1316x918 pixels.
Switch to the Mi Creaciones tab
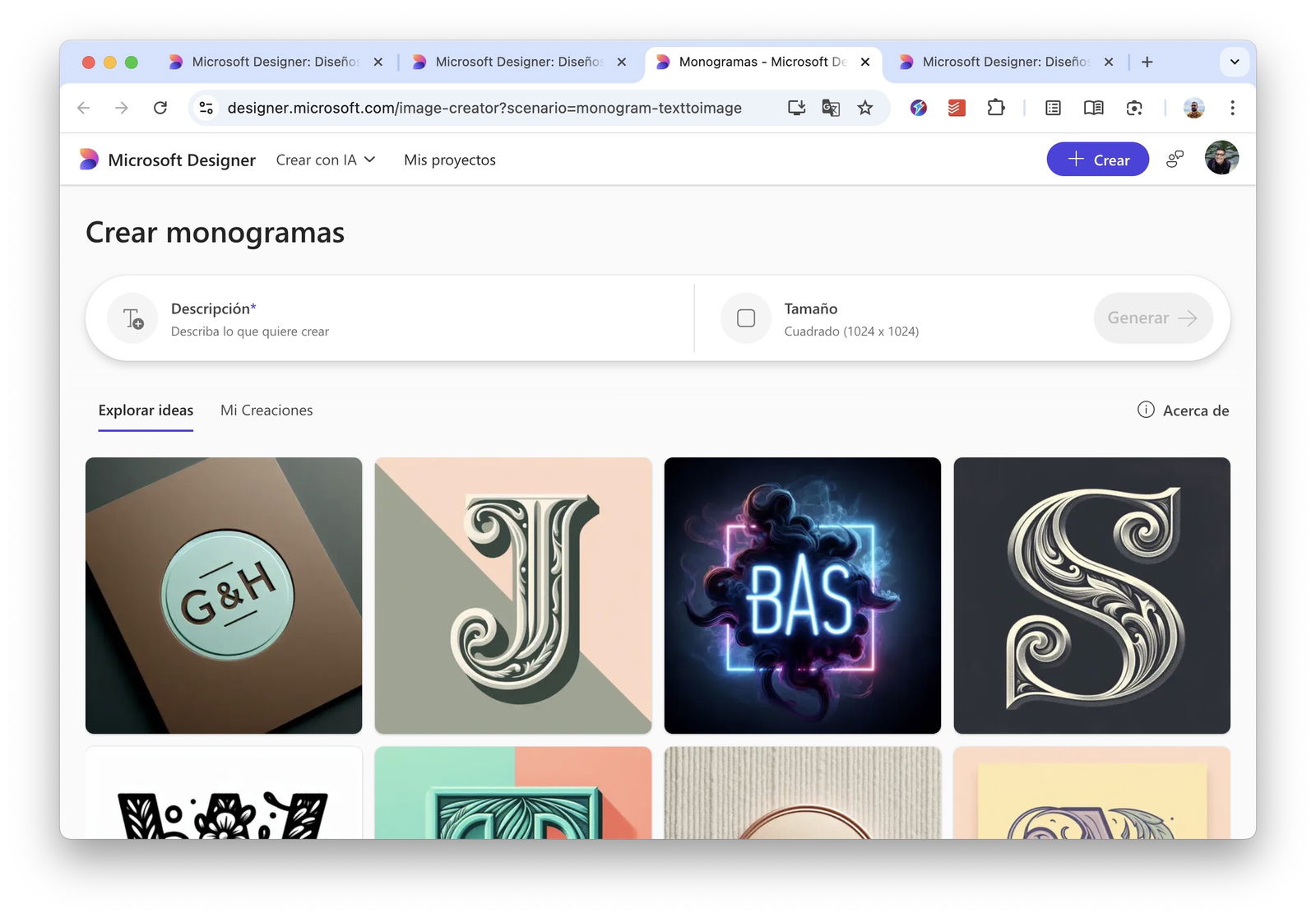tap(266, 410)
